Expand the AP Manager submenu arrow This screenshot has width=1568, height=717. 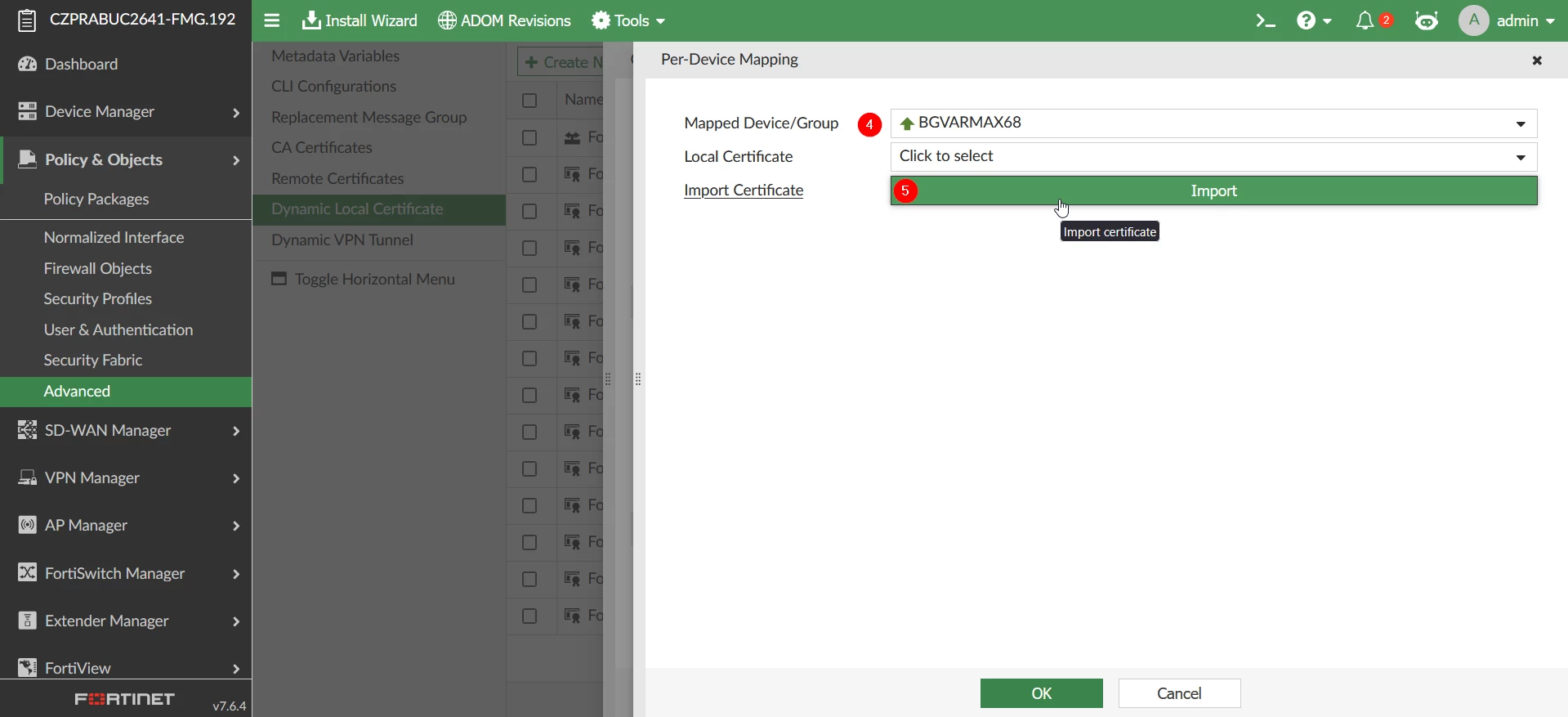236,526
